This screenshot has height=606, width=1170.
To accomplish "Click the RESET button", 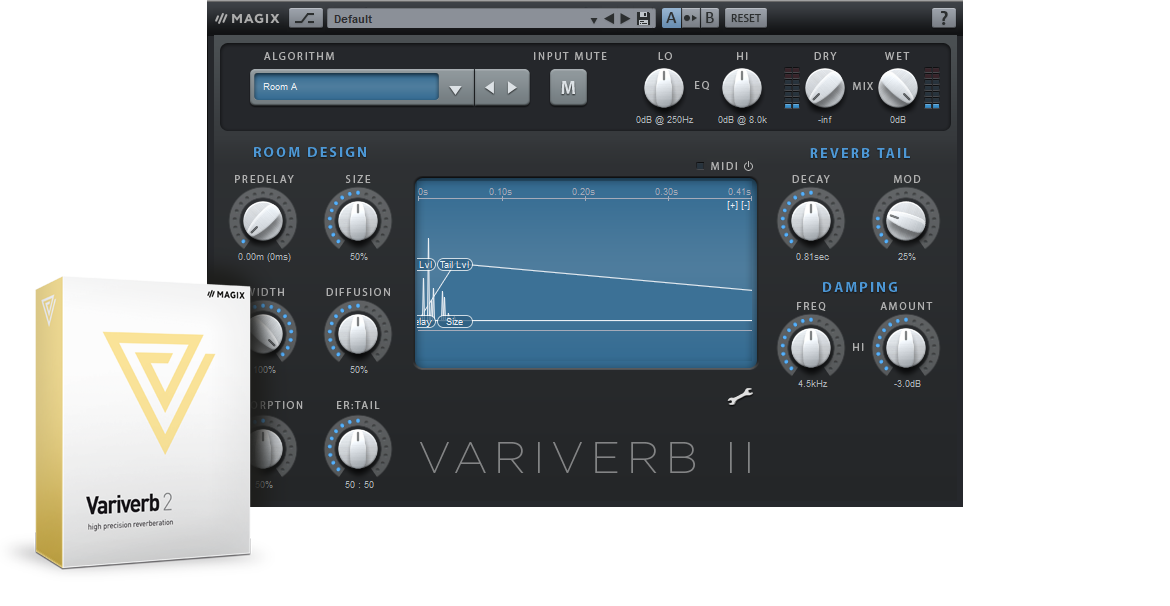I will pyautogui.click(x=745, y=19).
